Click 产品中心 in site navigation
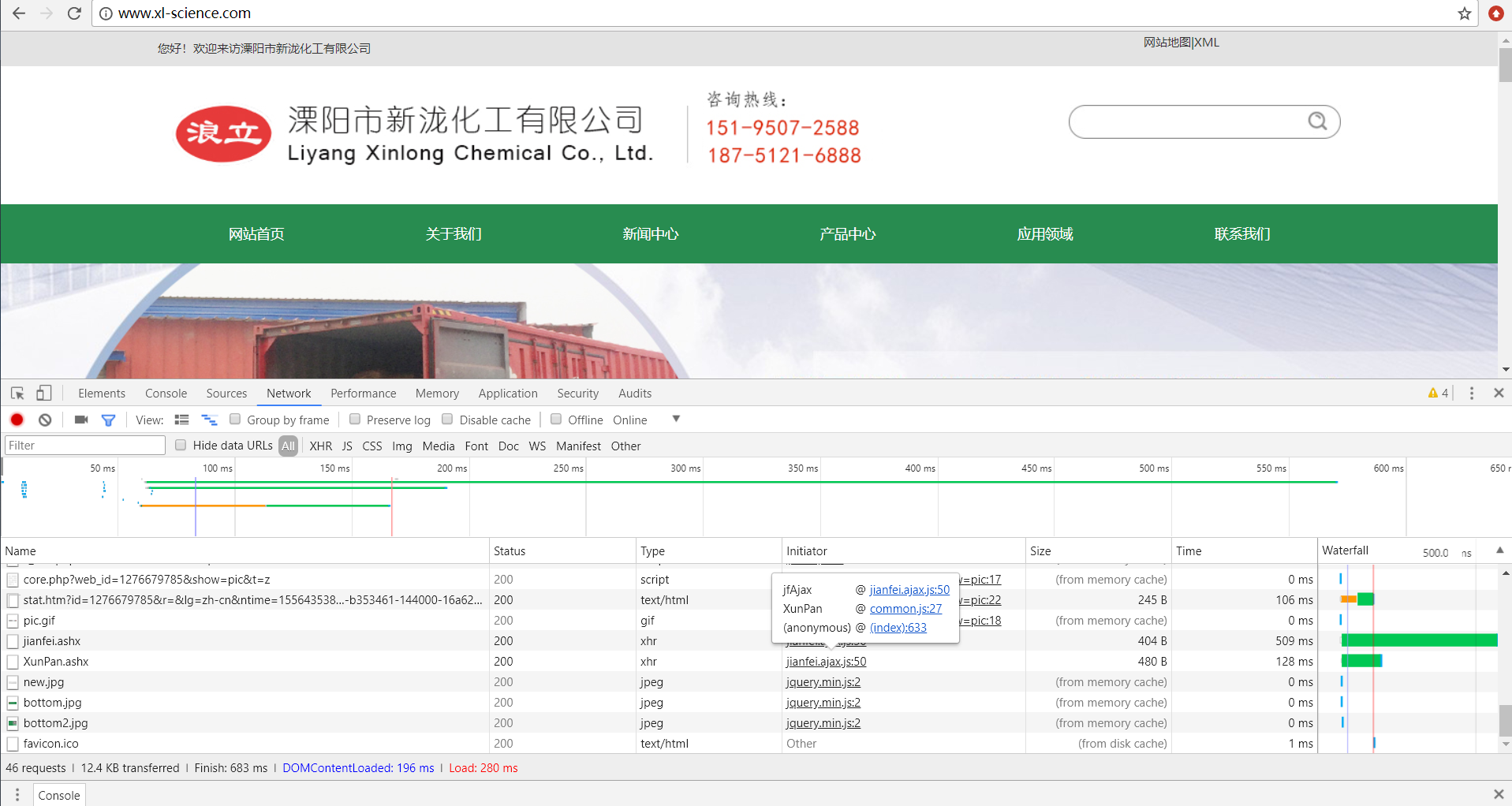This screenshot has height=806, width=1512. [848, 234]
